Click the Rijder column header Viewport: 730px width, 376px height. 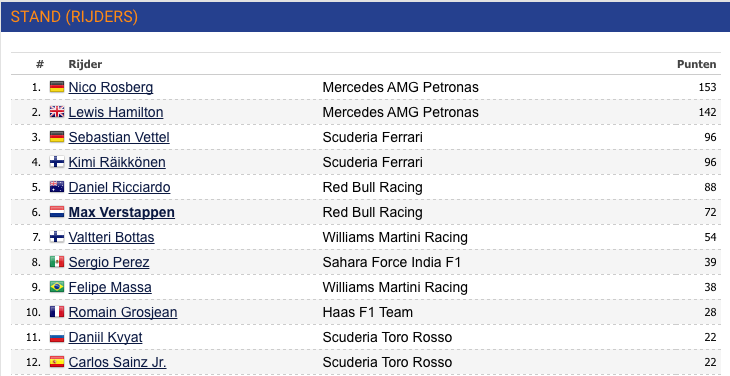(85, 64)
